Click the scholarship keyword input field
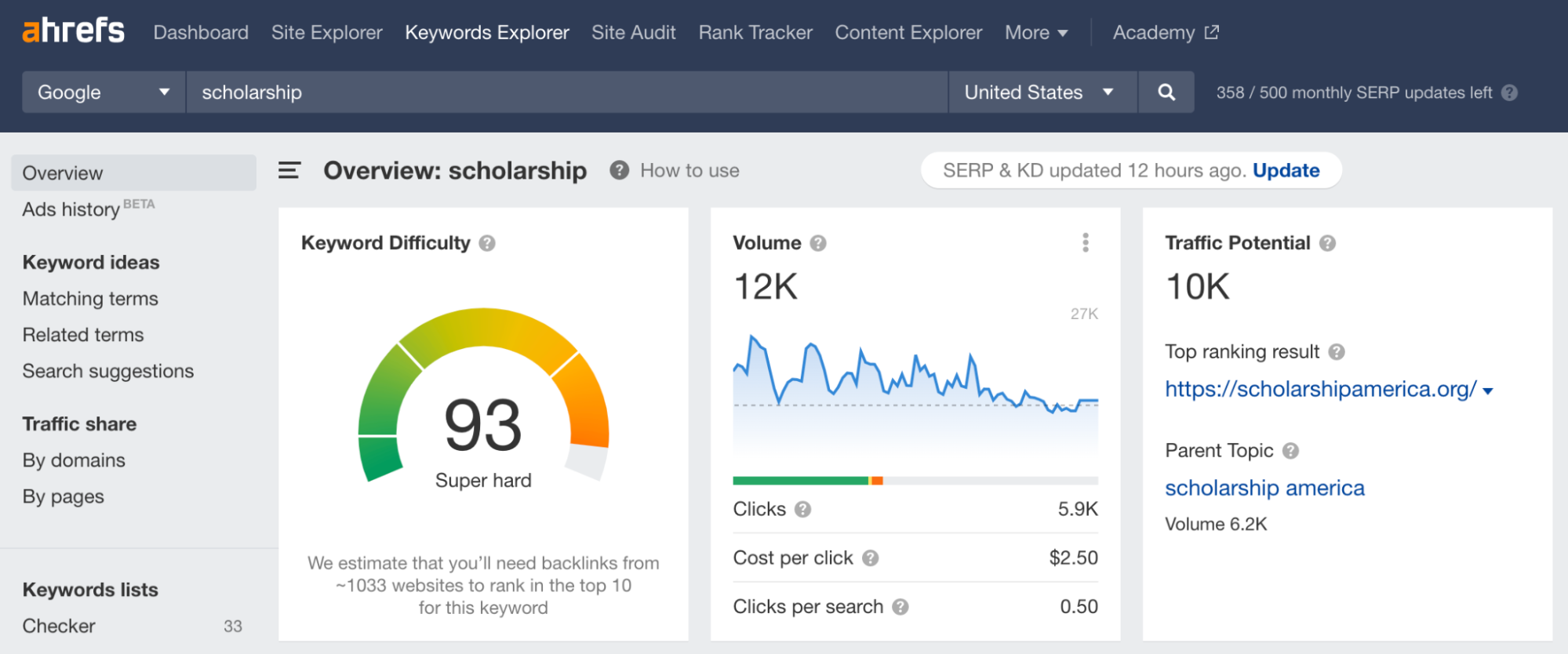The height and width of the screenshot is (654, 1568). click(x=566, y=93)
